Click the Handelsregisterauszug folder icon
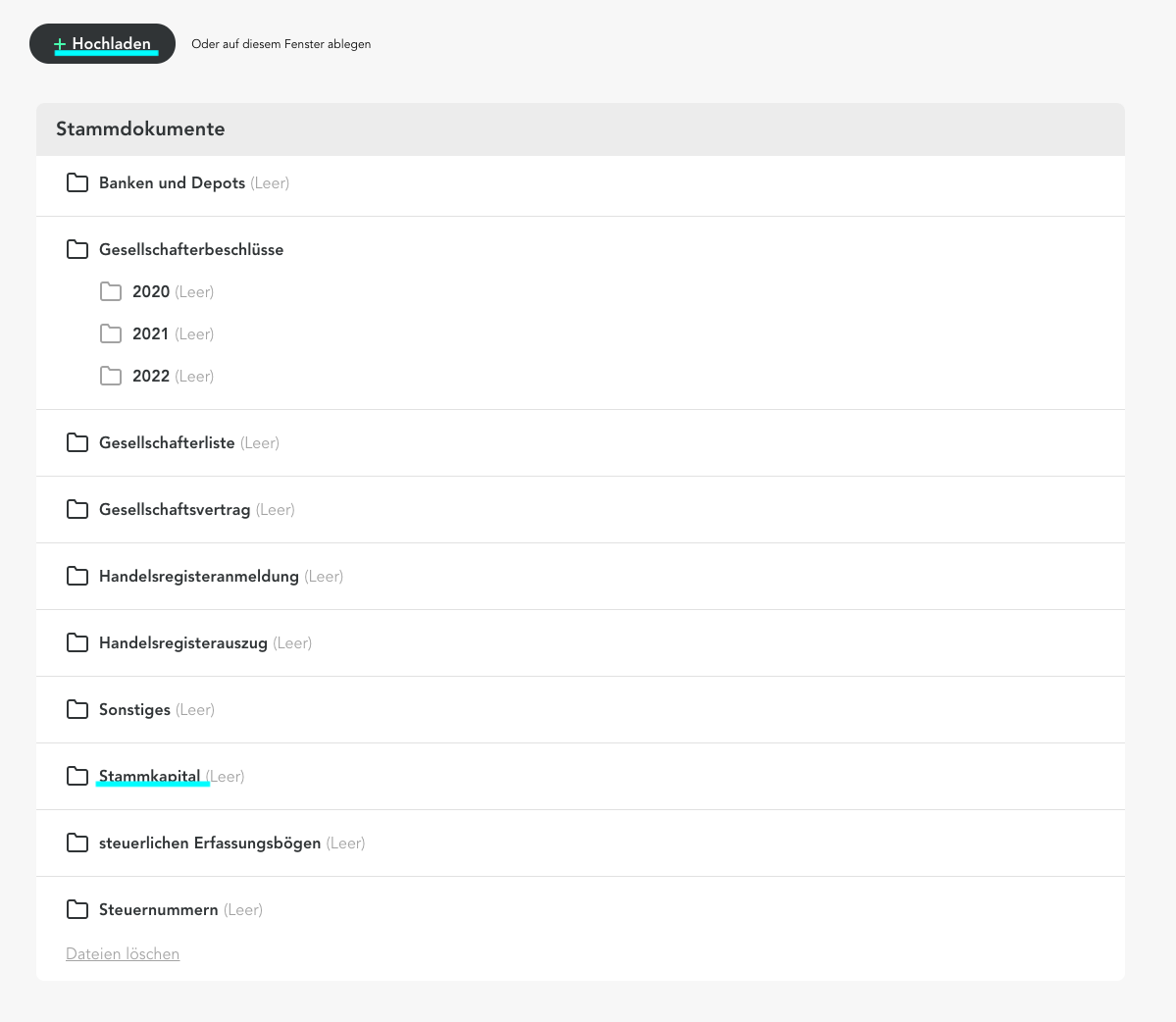The width and height of the screenshot is (1176, 1022). click(77, 642)
